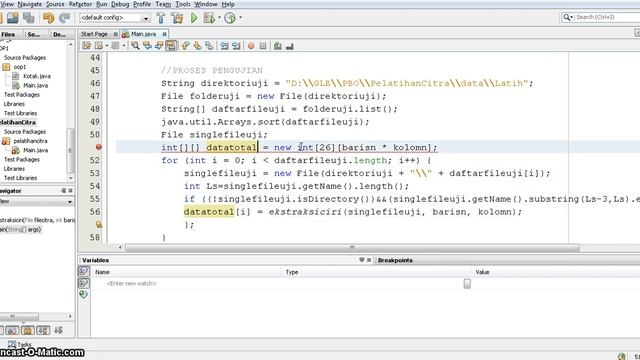Click the Projects tree scroll down arrow

coord(70,178)
